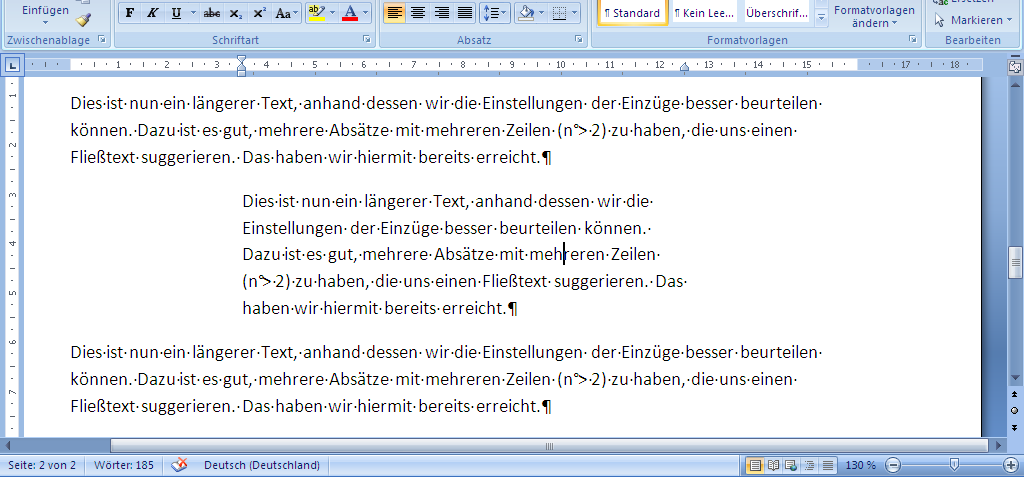Screen dimensions: 1026x477
Task: Click the word 'Einstellungen' in indented paragraph
Action: click(x=292, y=229)
